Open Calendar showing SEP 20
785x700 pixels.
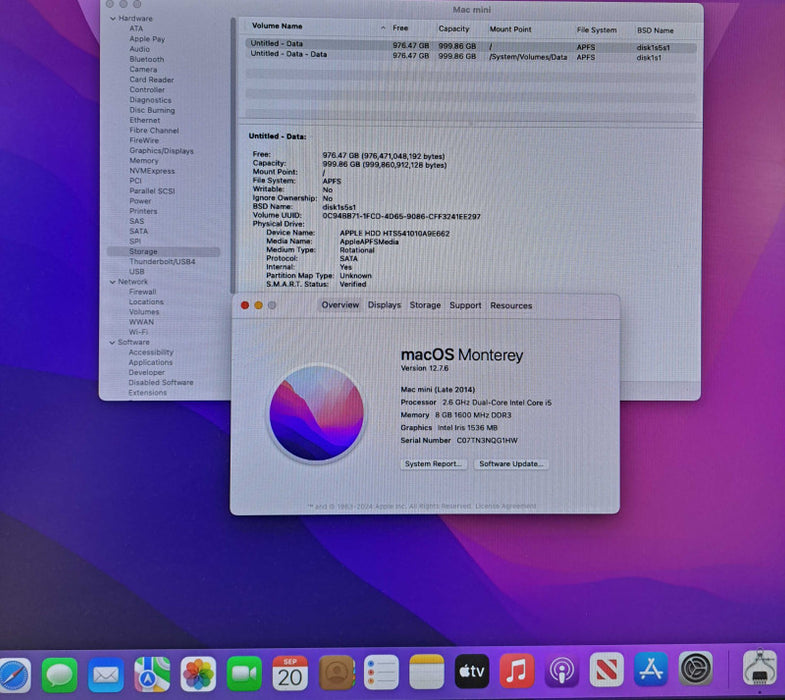click(x=290, y=673)
